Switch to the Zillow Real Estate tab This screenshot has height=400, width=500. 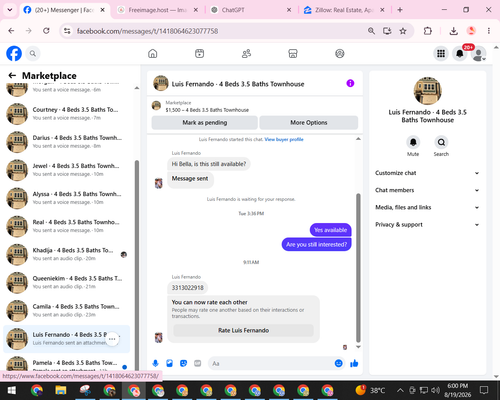344,10
